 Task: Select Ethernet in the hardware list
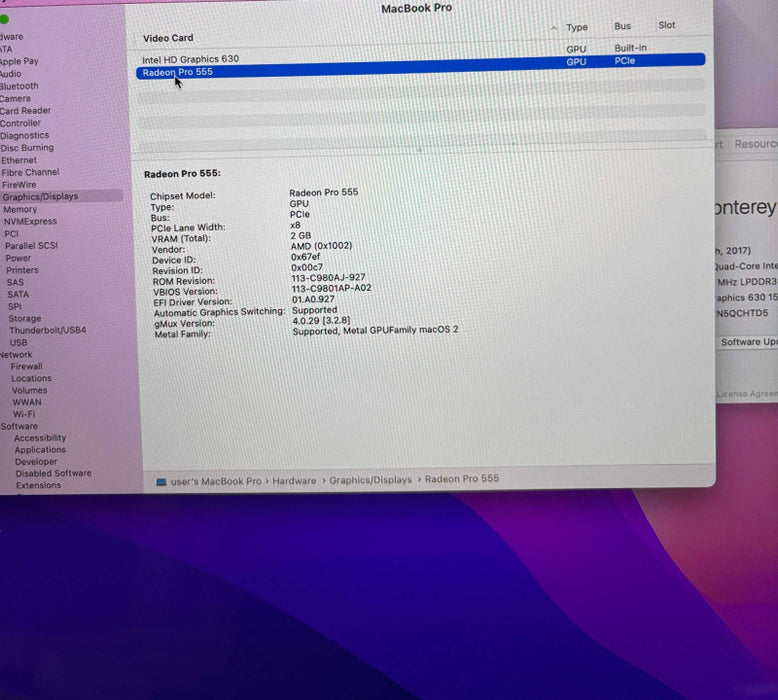click(x=19, y=160)
